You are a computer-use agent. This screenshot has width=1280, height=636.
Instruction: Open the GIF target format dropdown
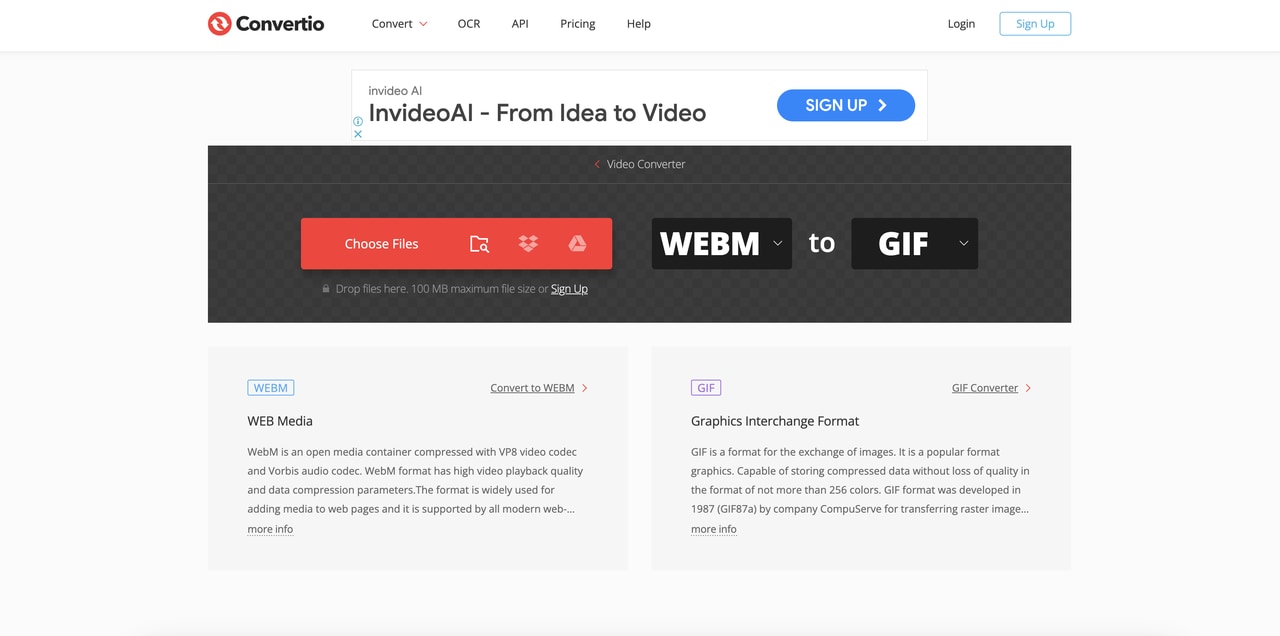[x=914, y=243]
